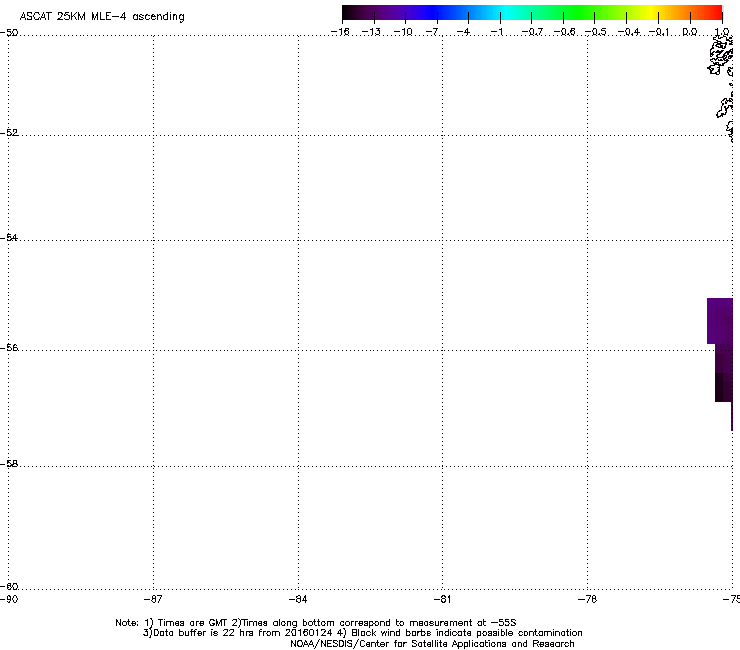Click the 'Data buffer is 22 hrs from 20160124' note
This screenshot has height=650, width=740.
[237, 633]
